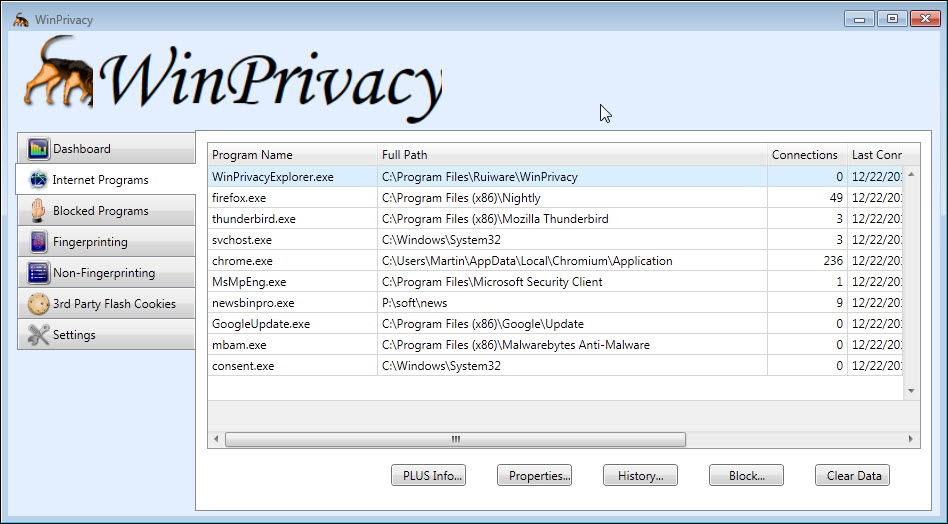This screenshot has height=524, width=948.
Task: Open the Non-Fingerprinting tab
Action: [x=106, y=273]
